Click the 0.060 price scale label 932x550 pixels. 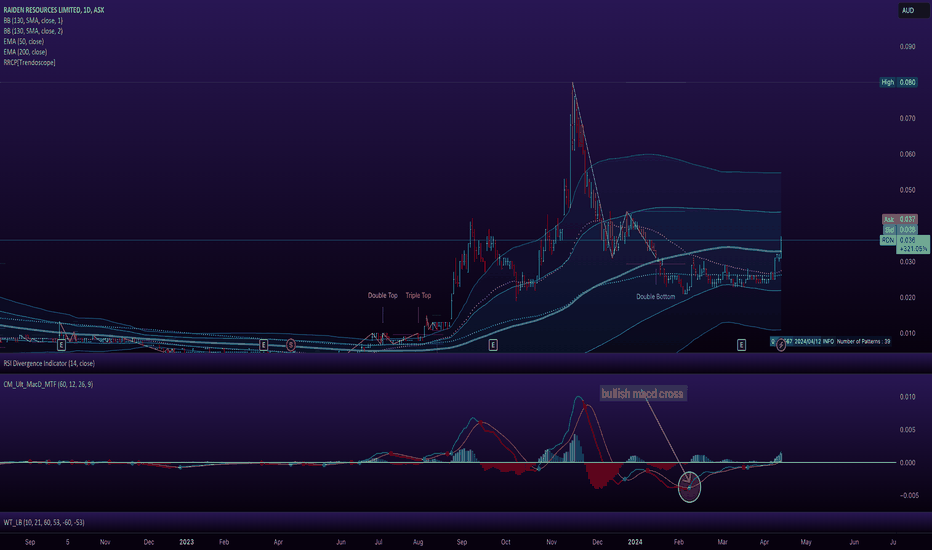[907, 154]
